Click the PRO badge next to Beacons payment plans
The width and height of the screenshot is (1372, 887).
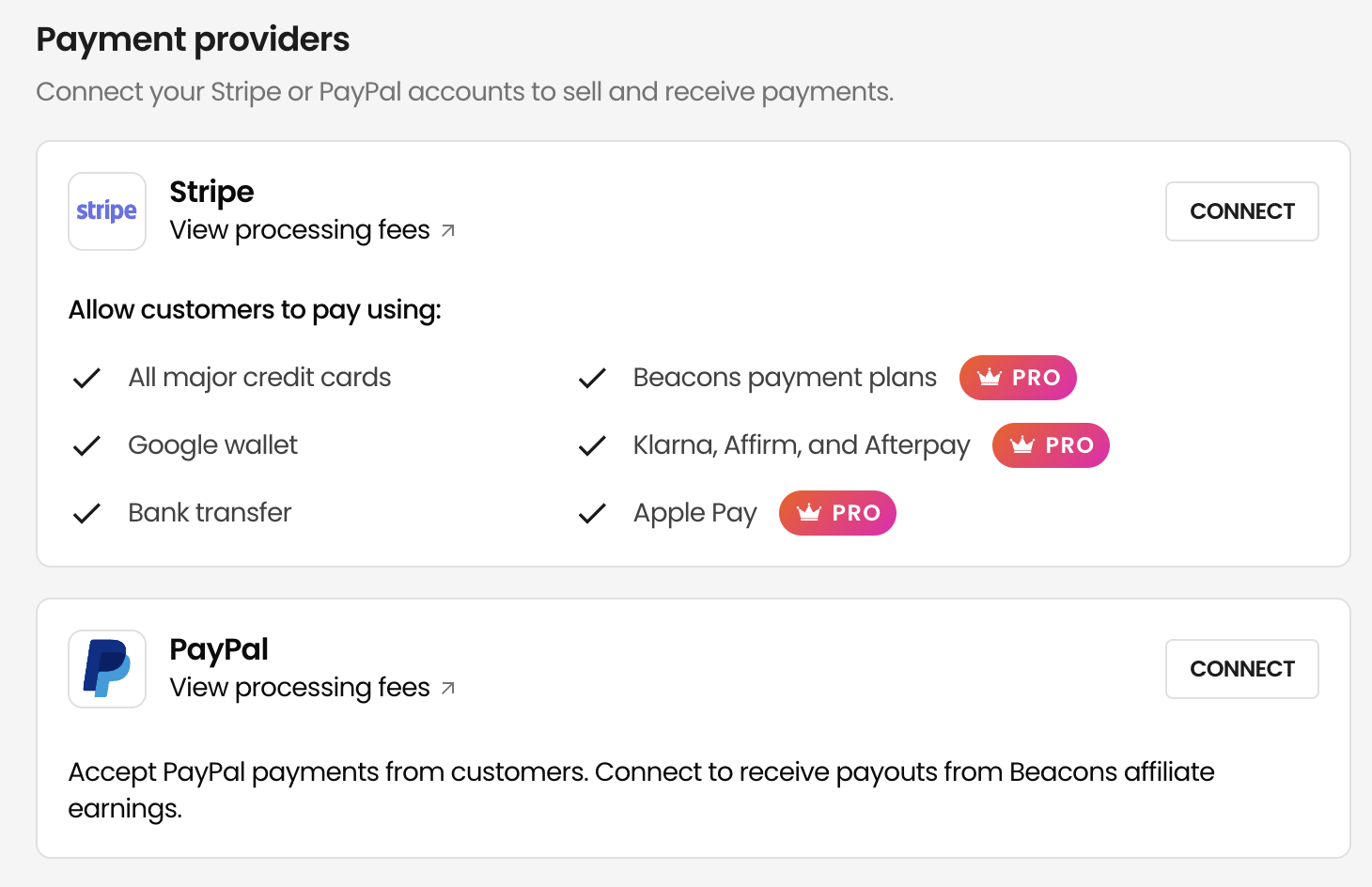click(1018, 378)
